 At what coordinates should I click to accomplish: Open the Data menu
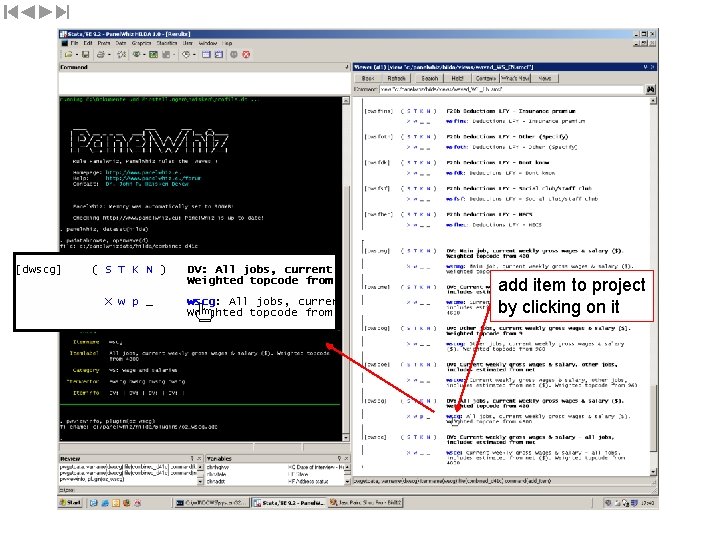[121, 43]
